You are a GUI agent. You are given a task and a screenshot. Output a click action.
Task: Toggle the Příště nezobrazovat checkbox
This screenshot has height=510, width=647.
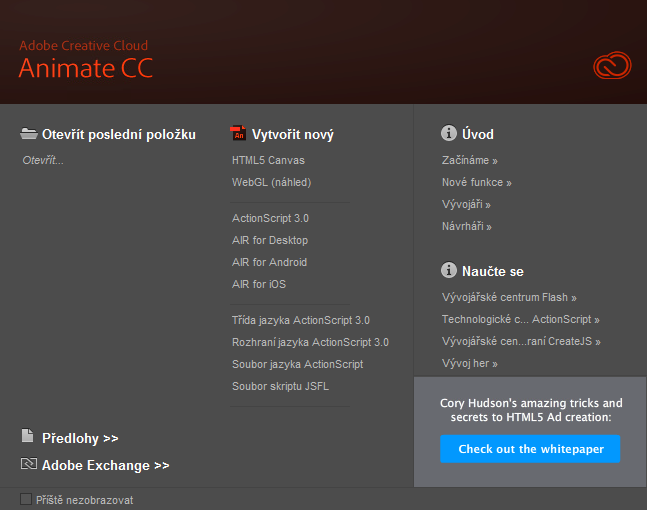coord(26,498)
